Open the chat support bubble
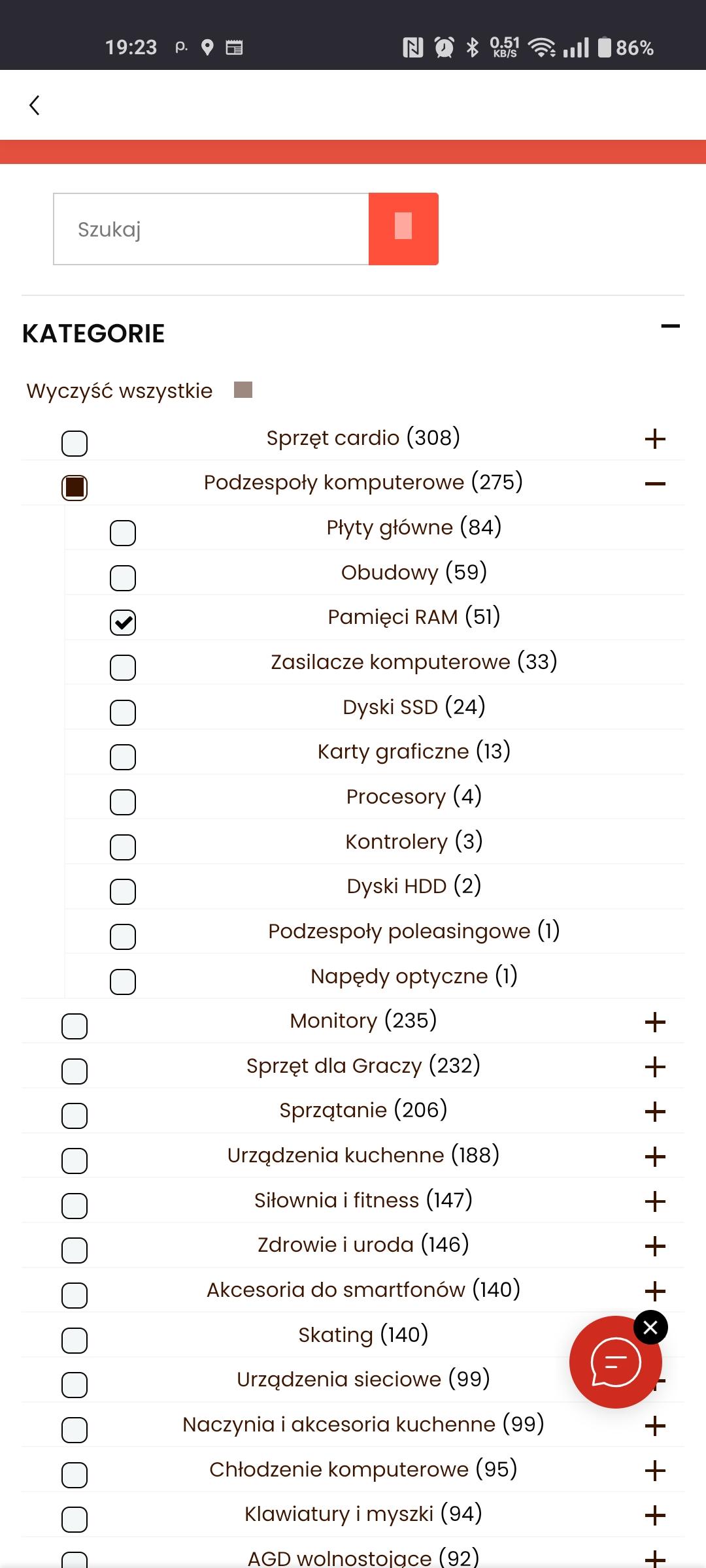The image size is (706, 1568). tap(614, 1363)
